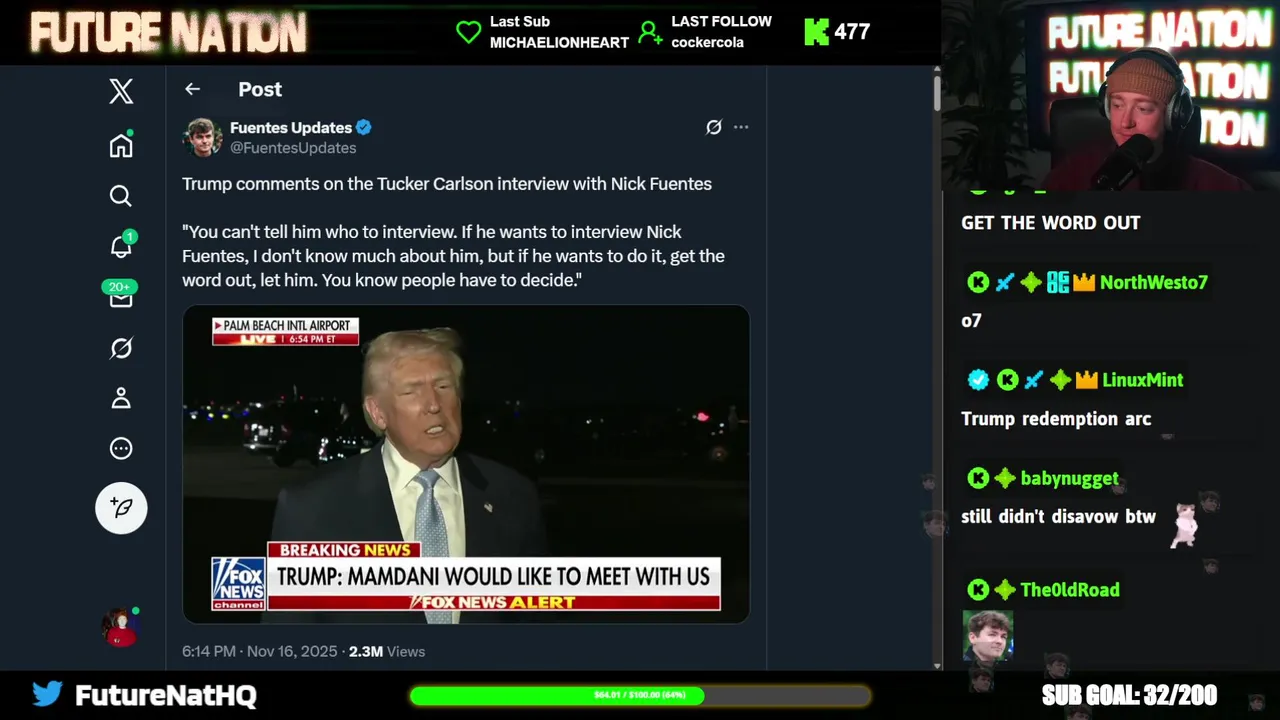Click the verified badge beside LinuxMint
Screen dimensions: 1280x720
[979, 380]
